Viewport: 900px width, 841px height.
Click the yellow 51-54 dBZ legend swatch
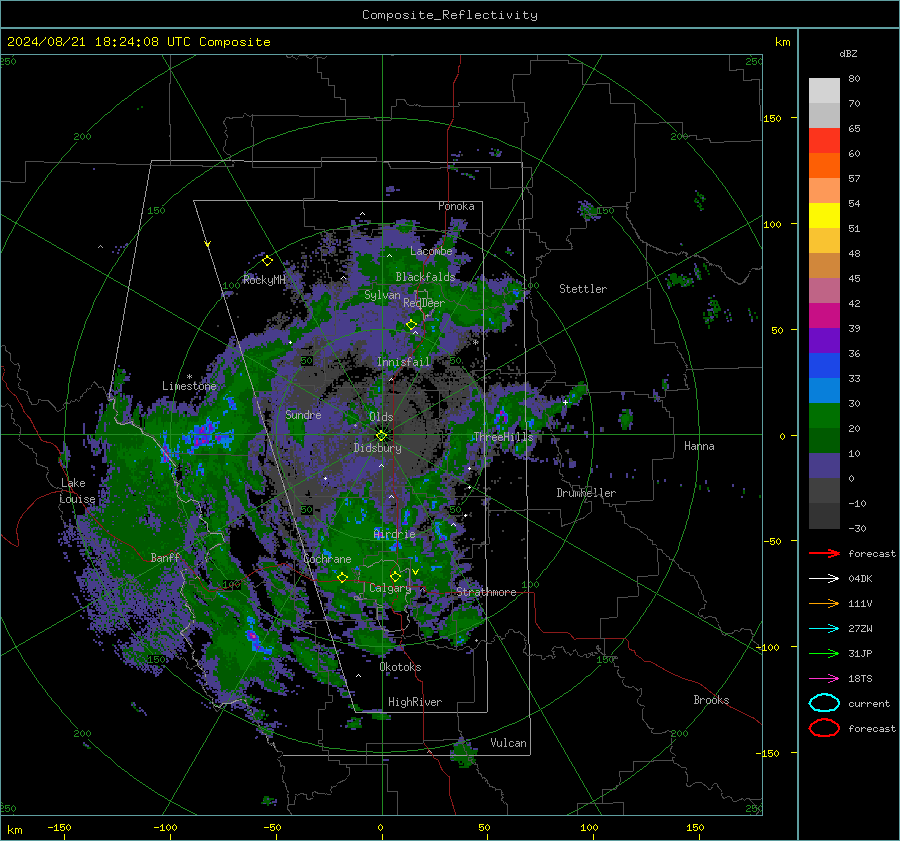pyautogui.click(x=824, y=215)
